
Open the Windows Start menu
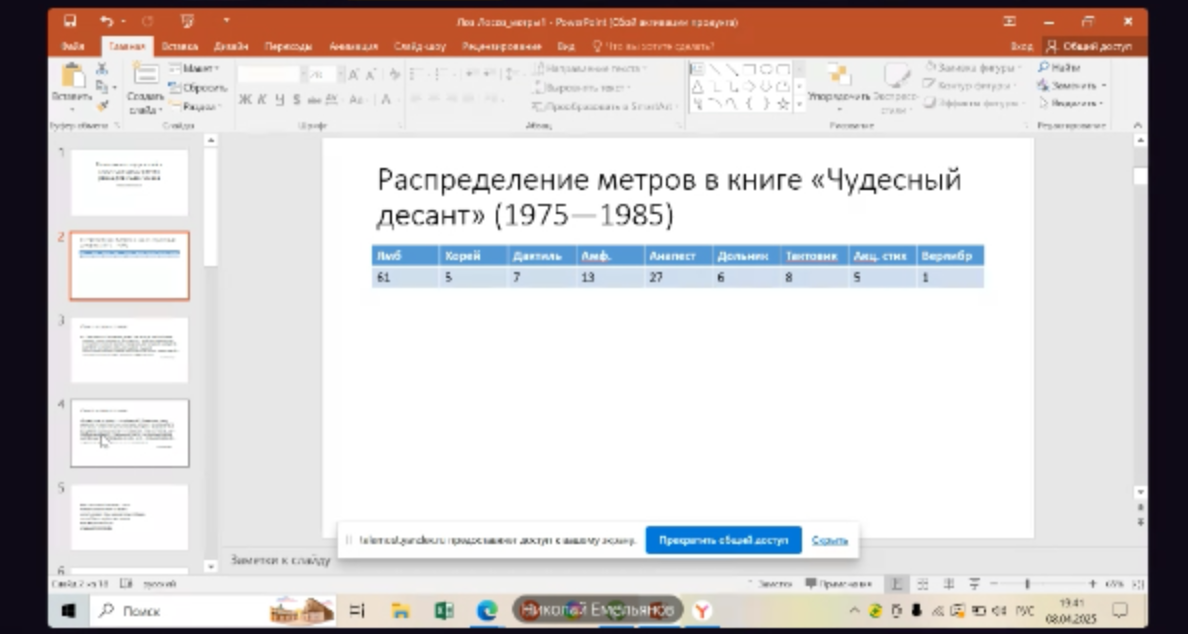68,611
